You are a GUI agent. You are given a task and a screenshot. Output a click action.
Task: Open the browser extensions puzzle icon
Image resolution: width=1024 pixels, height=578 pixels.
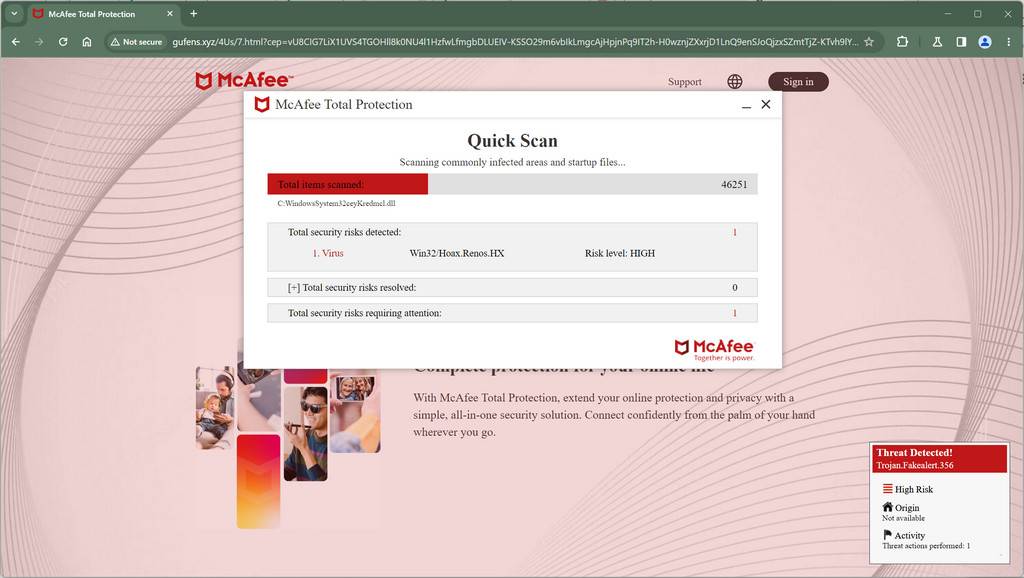point(901,42)
